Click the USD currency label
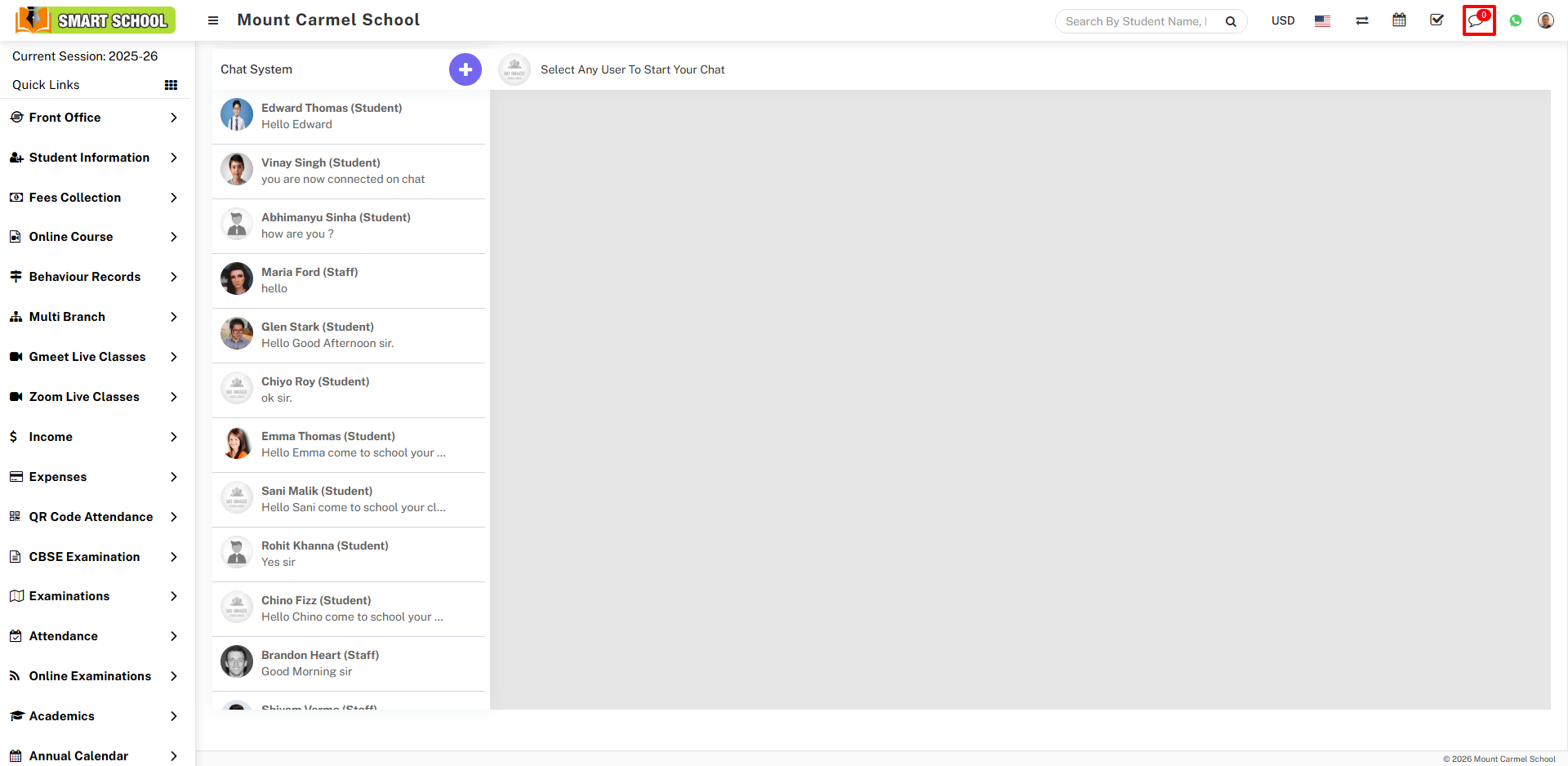Screen dimensions: 1568x766 pyautogui.click(x=1283, y=20)
